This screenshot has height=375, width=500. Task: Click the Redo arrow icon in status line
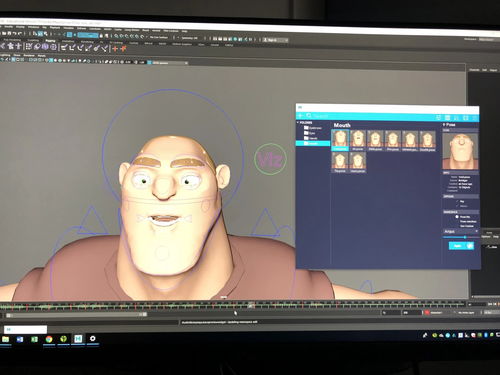[x=20, y=33]
